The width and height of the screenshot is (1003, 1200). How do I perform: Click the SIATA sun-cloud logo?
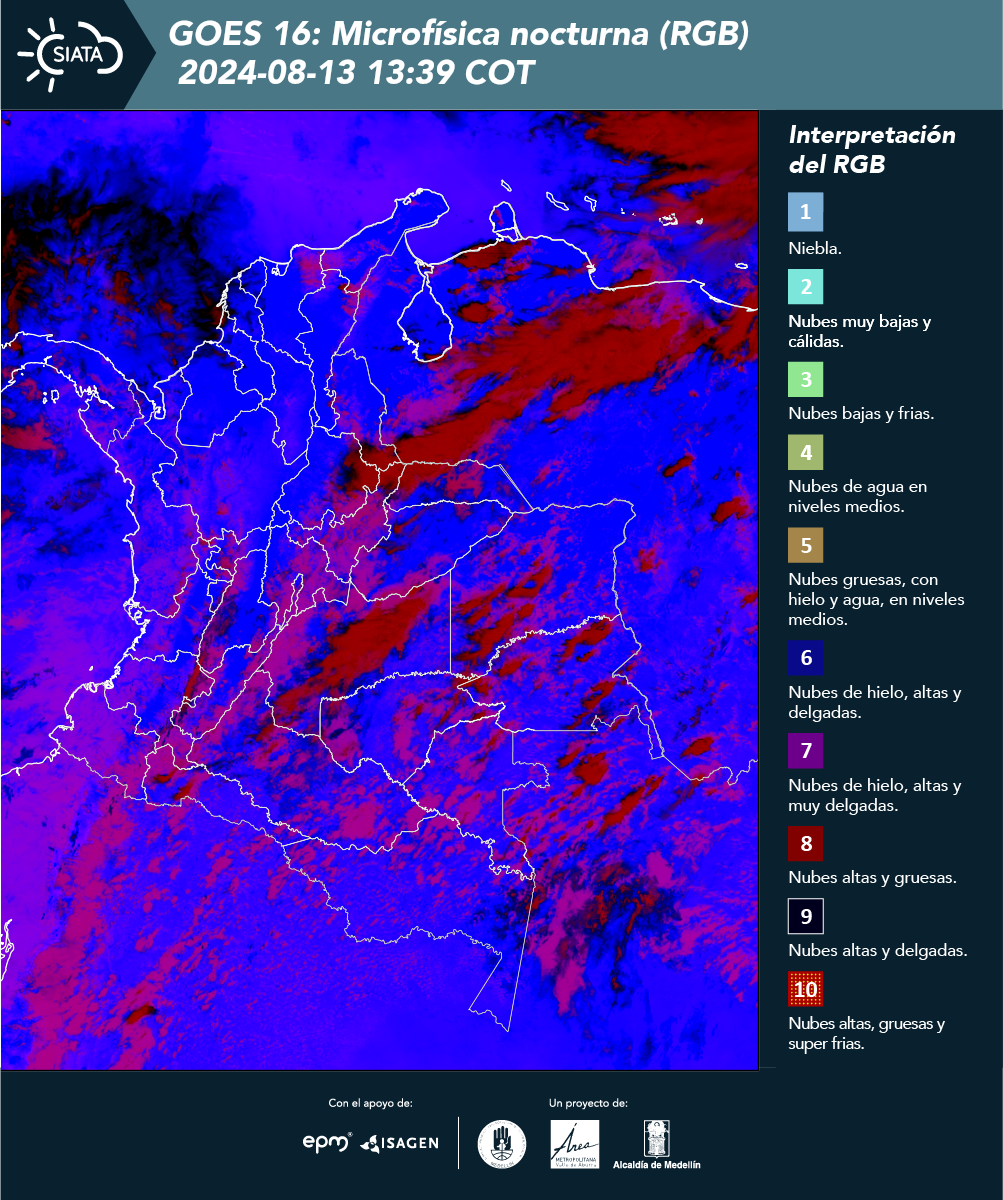pos(70,53)
